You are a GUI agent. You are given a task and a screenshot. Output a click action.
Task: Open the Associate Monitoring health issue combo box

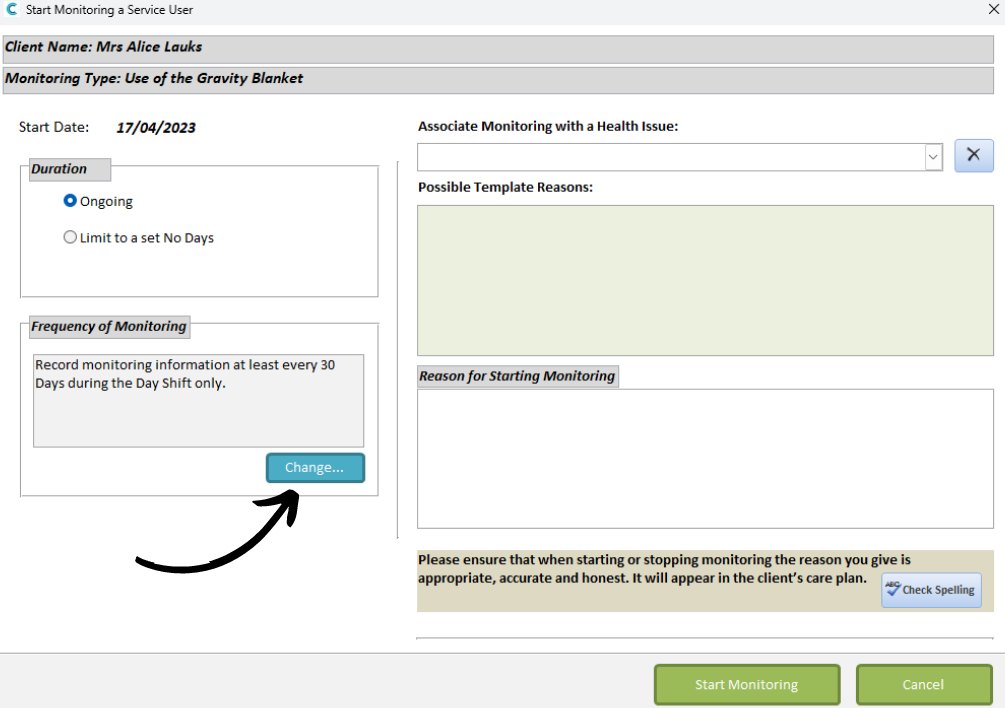(680, 157)
